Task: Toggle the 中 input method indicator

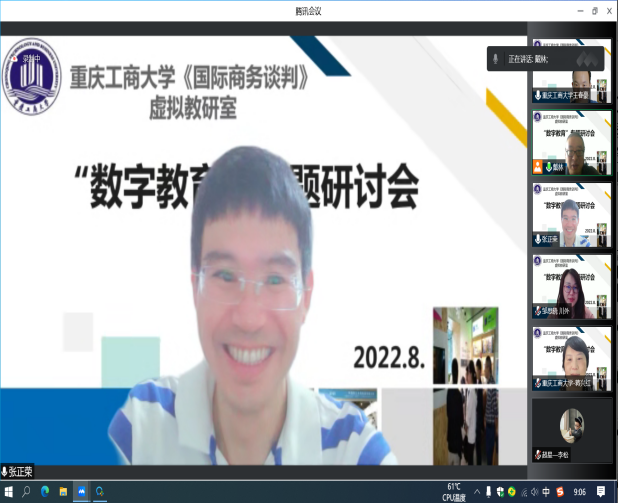Action: click(544, 493)
